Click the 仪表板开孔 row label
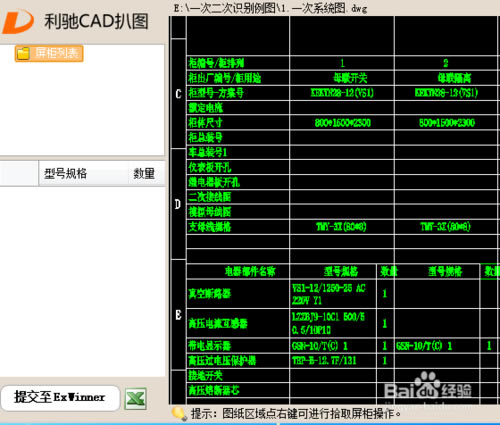This screenshot has height=425, width=500. (x=210, y=167)
